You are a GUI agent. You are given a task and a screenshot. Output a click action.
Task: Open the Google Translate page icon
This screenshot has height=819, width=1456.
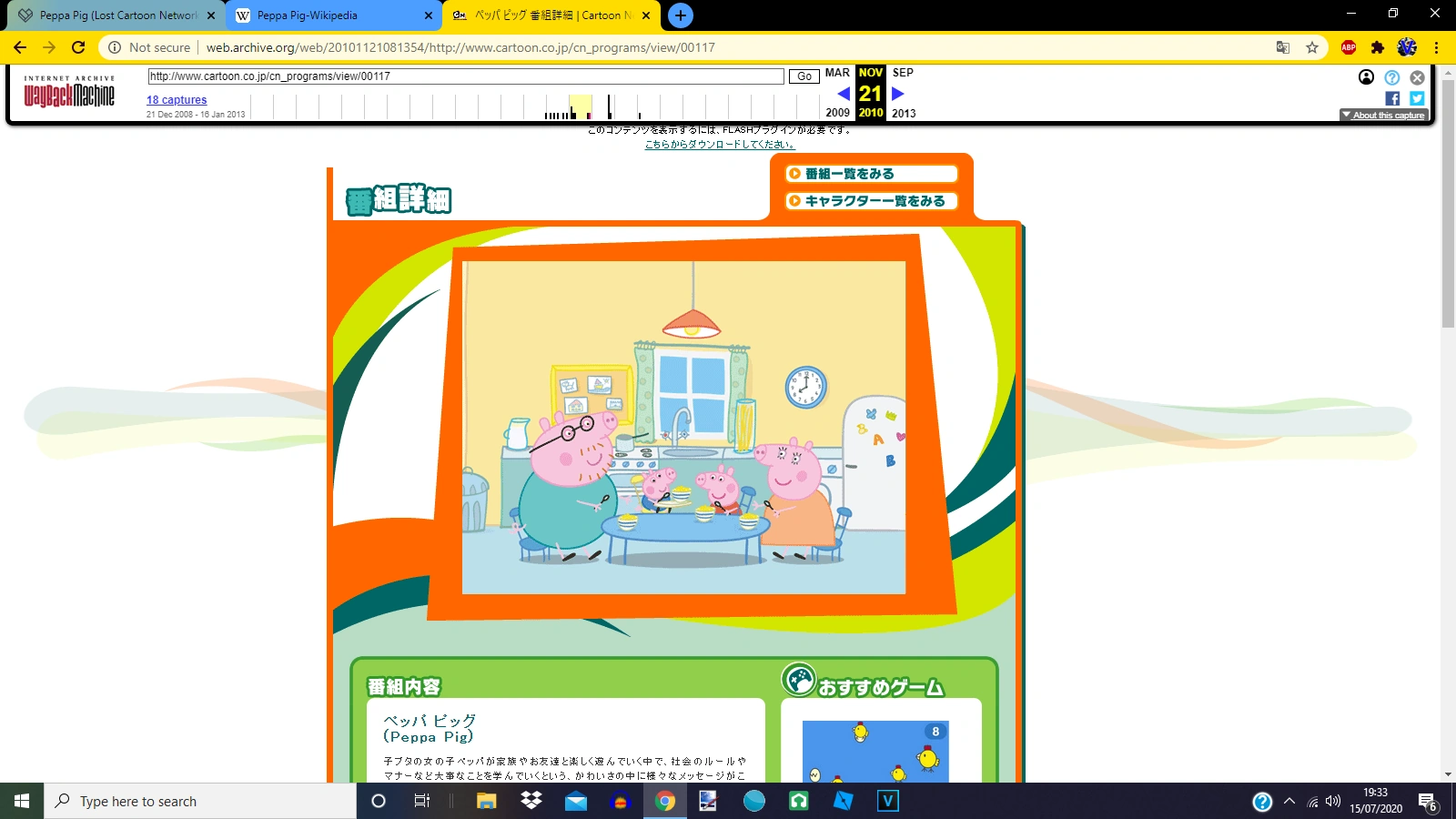1283,47
